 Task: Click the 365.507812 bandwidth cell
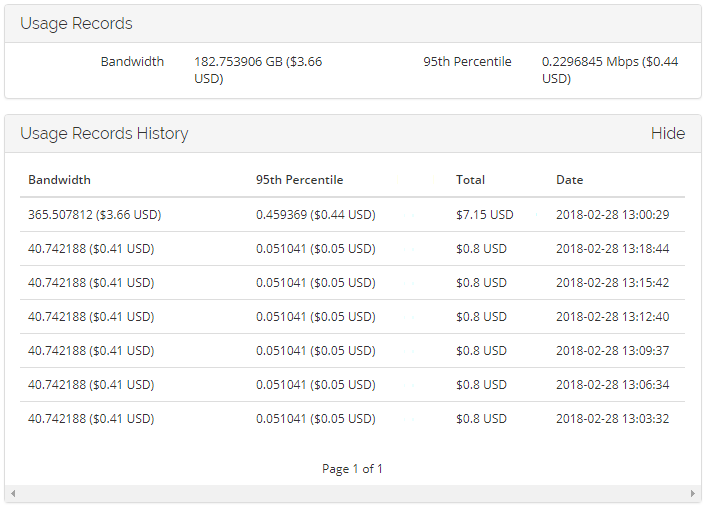pos(94,214)
